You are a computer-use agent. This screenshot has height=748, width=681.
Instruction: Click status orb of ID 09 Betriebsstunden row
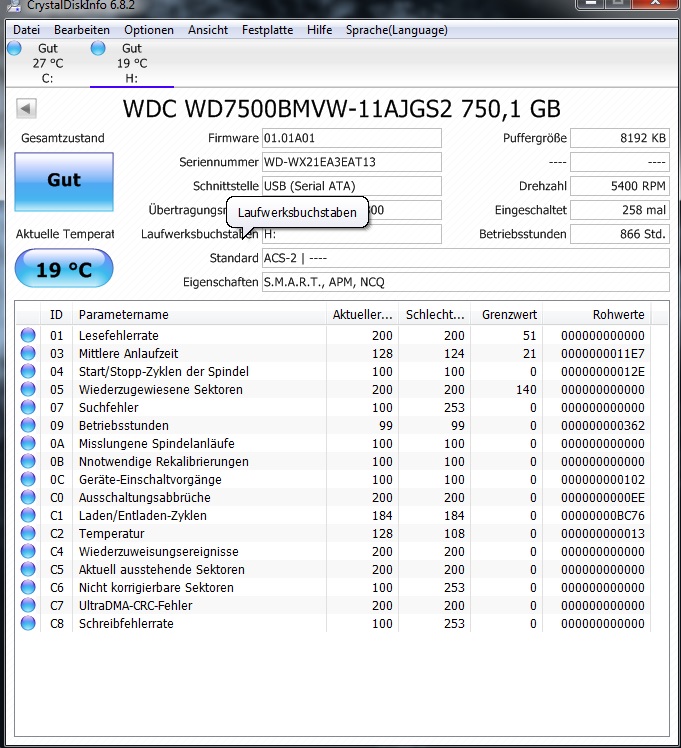pyautogui.click(x=28, y=425)
